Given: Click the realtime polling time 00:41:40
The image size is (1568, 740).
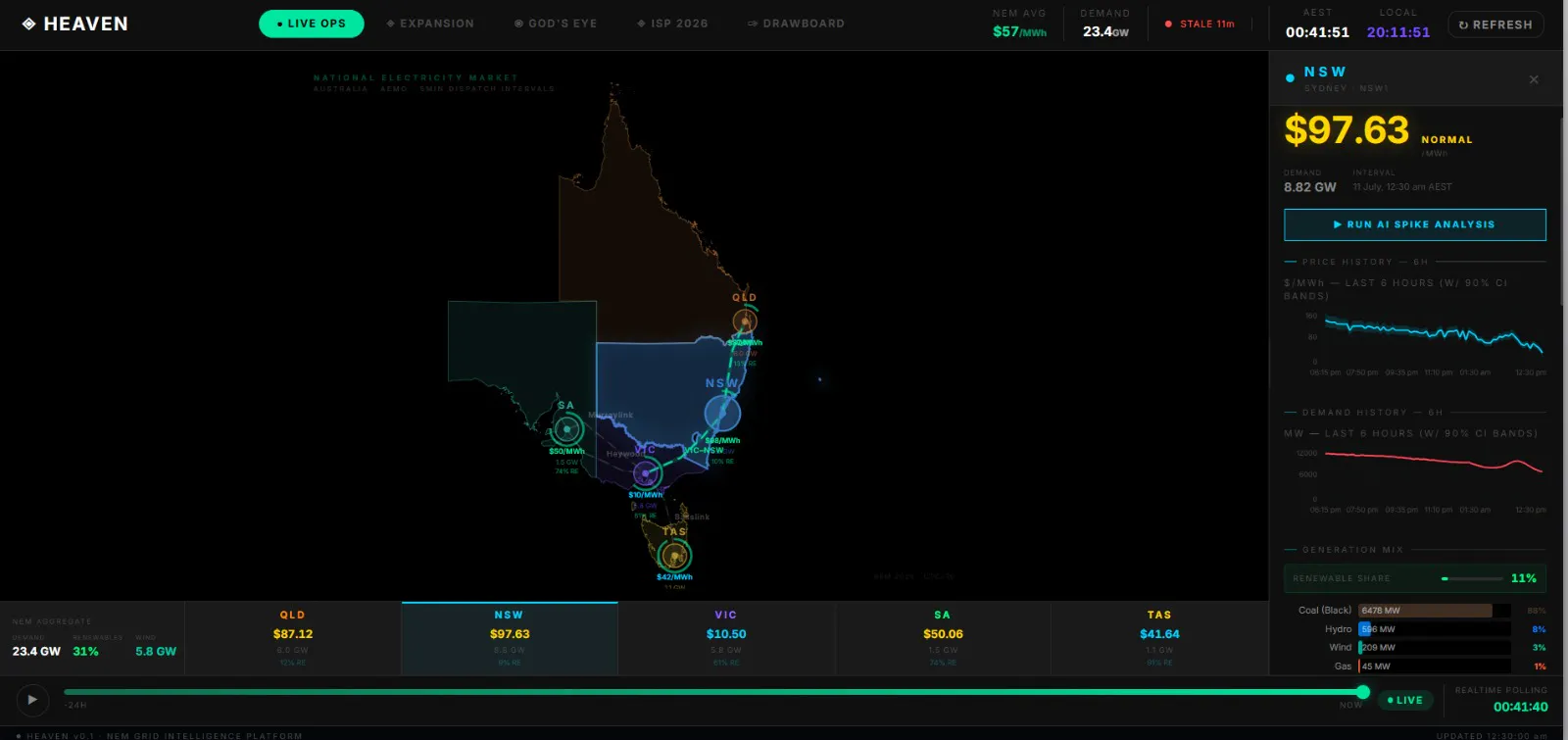Looking at the screenshot, I should pos(1520,707).
